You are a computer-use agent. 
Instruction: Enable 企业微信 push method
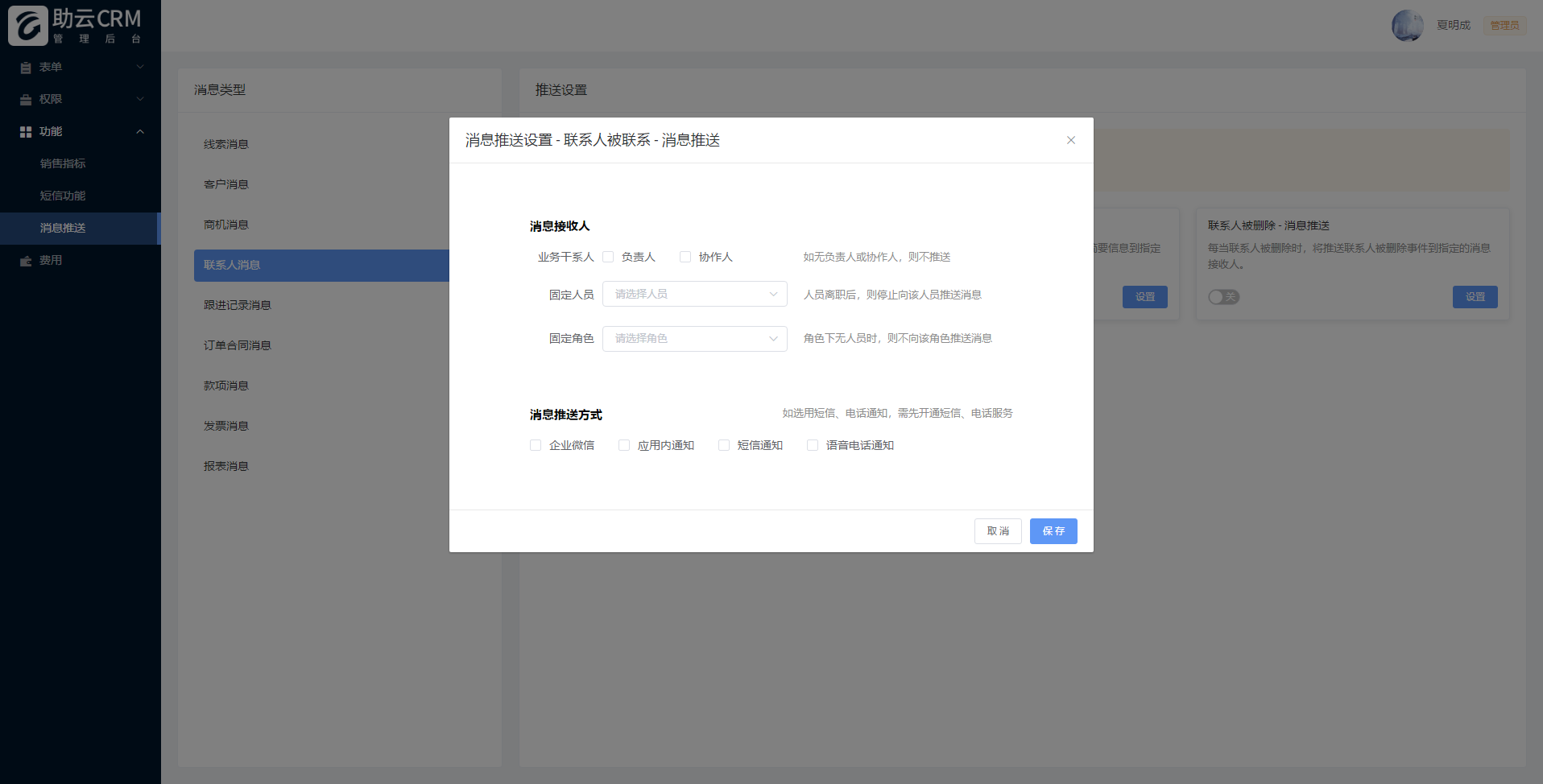pyautogui.click(x=536, y=445)
